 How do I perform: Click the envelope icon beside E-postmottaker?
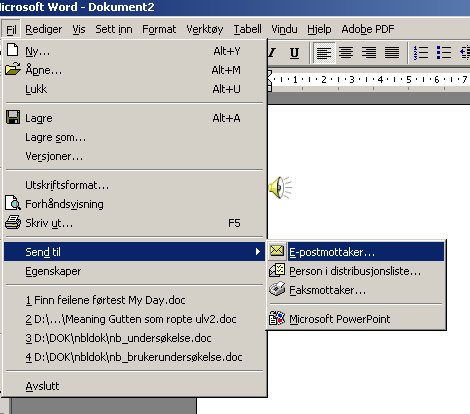[277, 251]
